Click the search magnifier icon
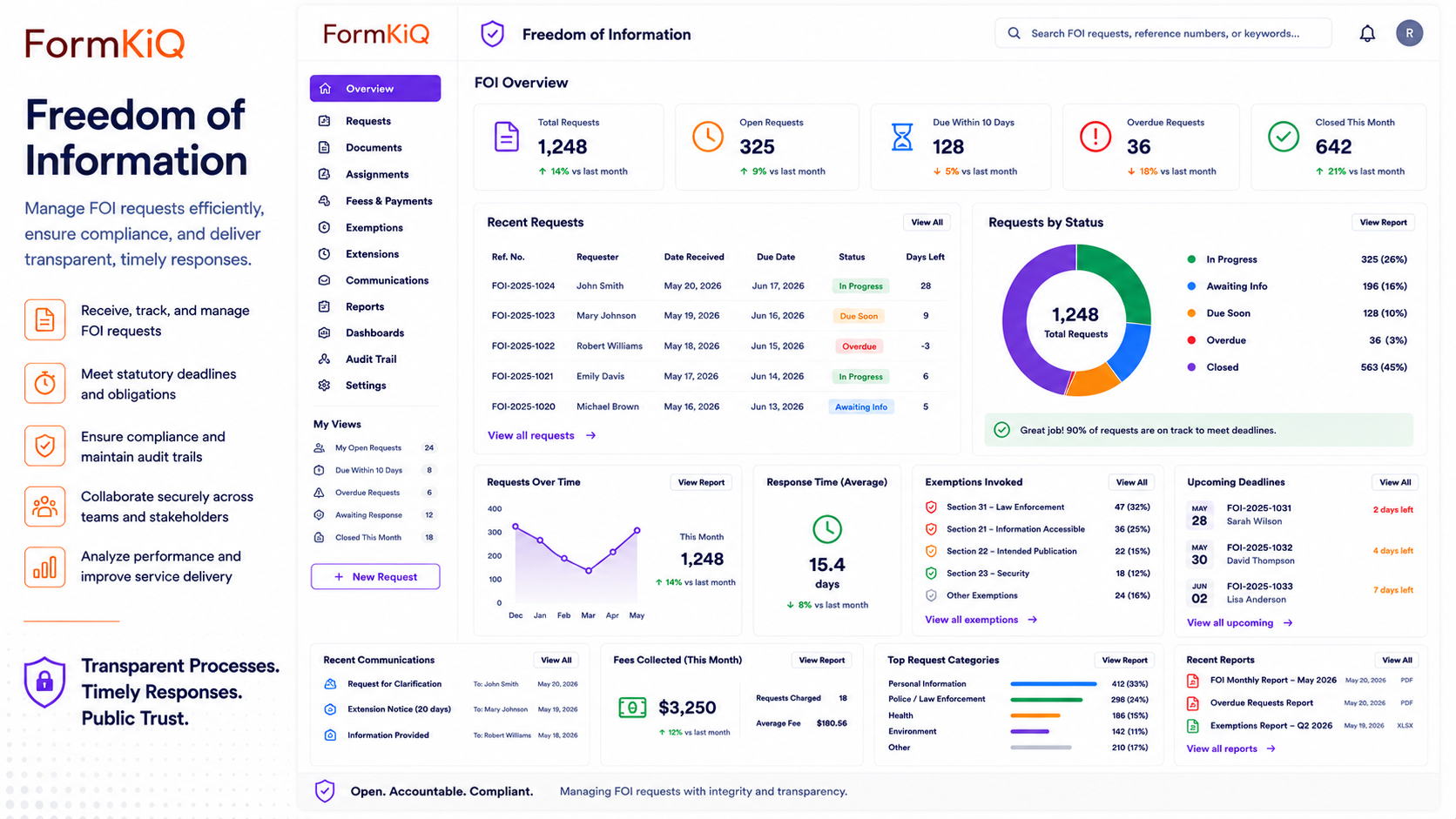 pos(1014,33)
